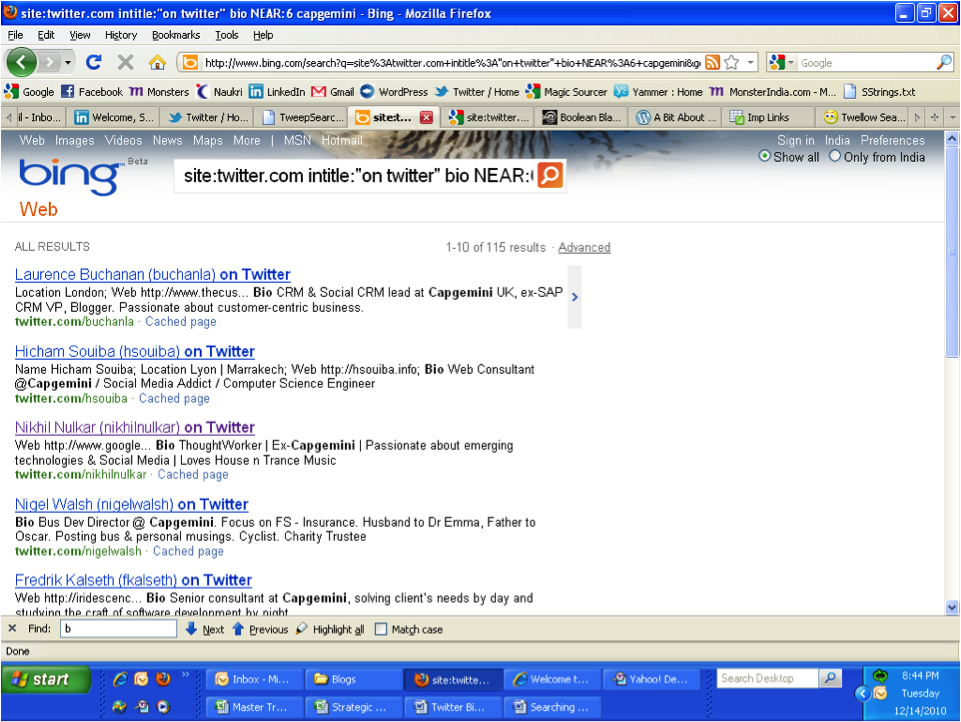Open the Facebook bookmark
This screenshot has height=722, width=961.
click(92, 92)
